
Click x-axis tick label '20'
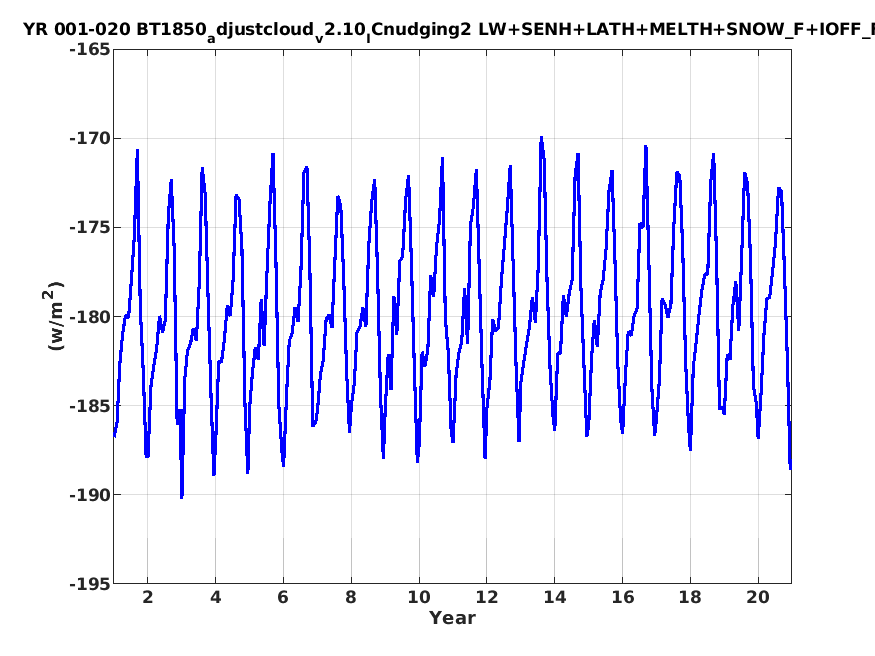[x=758, y=597]
